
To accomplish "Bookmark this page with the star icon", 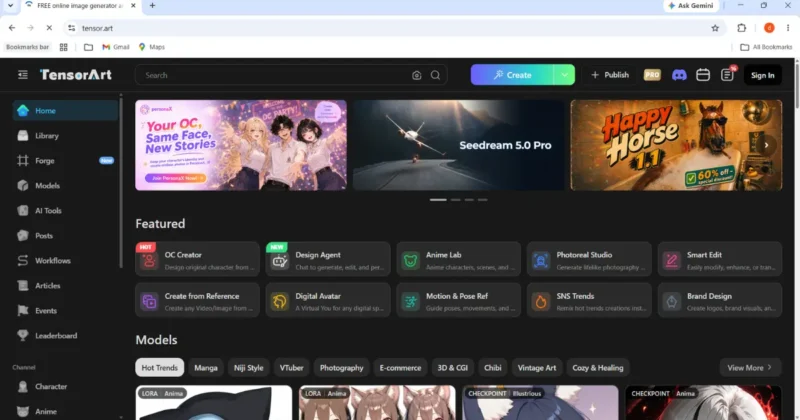I will coord(715,28).
